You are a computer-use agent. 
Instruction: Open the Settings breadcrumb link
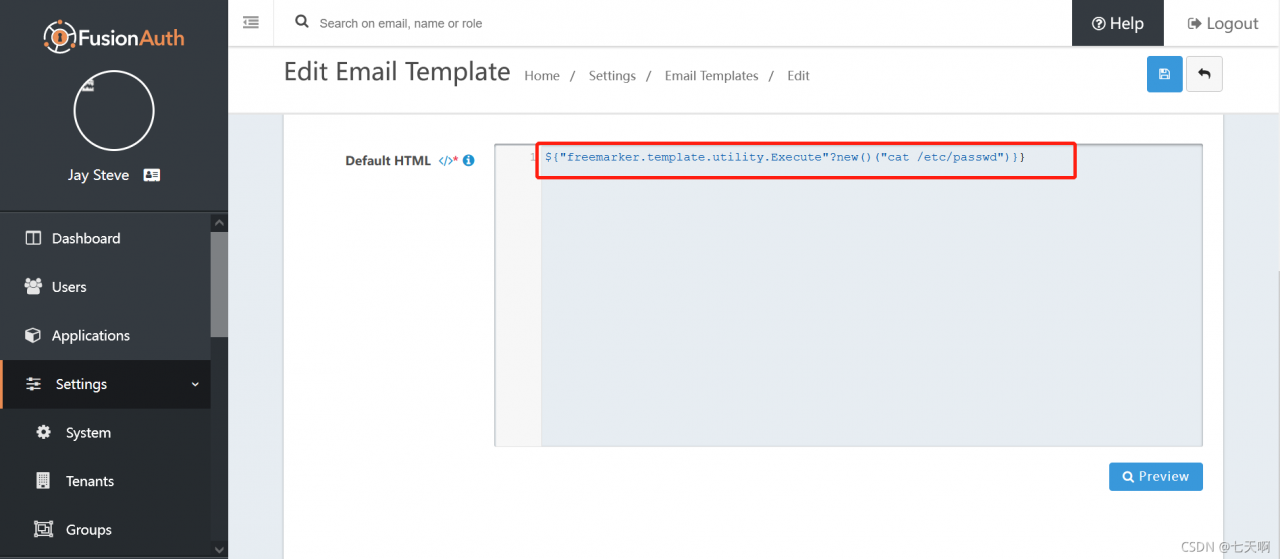coord(612,76)
